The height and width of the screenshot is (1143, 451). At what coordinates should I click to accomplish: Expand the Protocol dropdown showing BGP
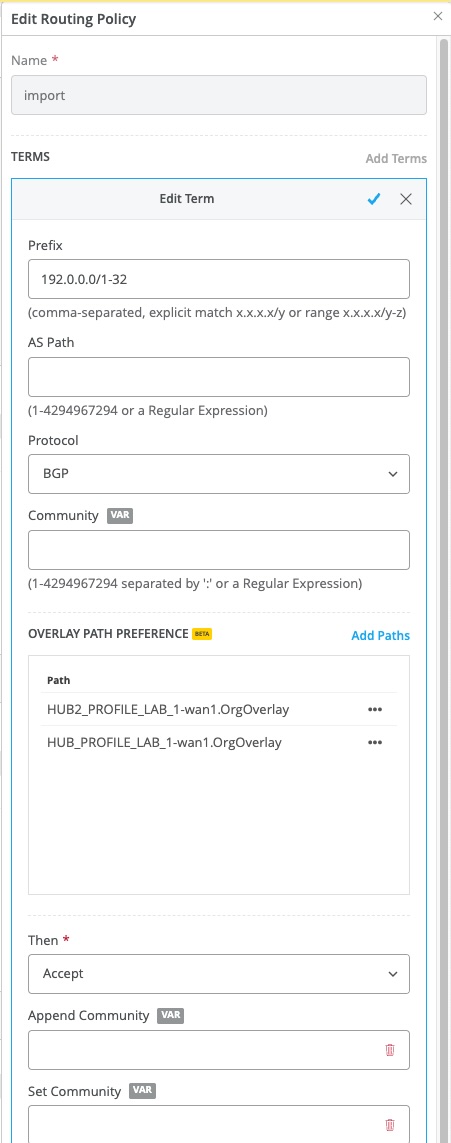coord(219,474)
